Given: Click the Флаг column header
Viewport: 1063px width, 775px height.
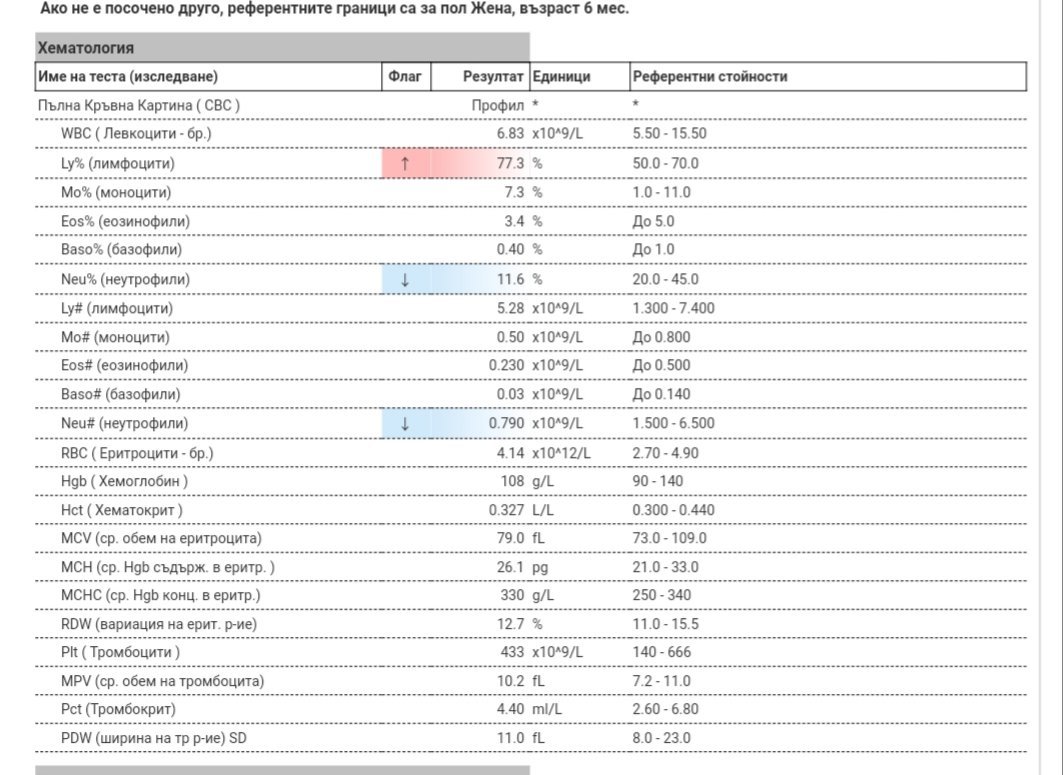Looking at the screenshot, I should click(x=404, y=77).
